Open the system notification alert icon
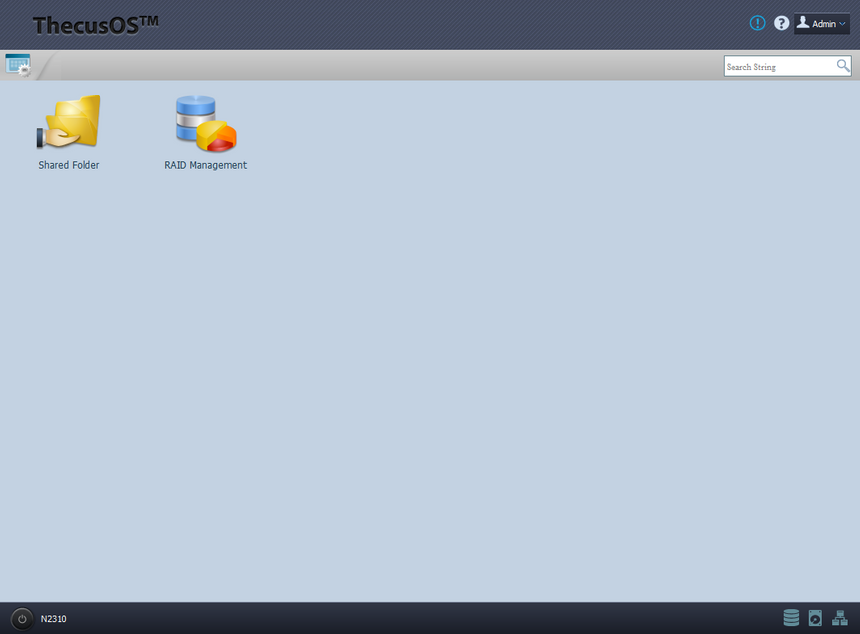The image size is (860, 634). (757, 23)
